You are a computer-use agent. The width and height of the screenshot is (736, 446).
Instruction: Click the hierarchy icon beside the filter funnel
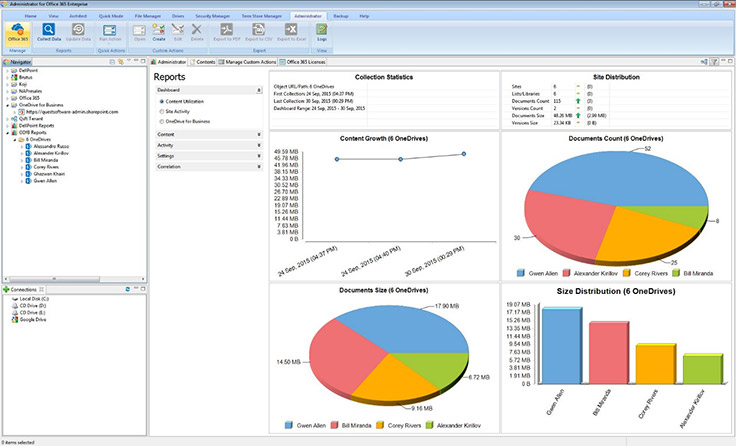coord(704,62)
